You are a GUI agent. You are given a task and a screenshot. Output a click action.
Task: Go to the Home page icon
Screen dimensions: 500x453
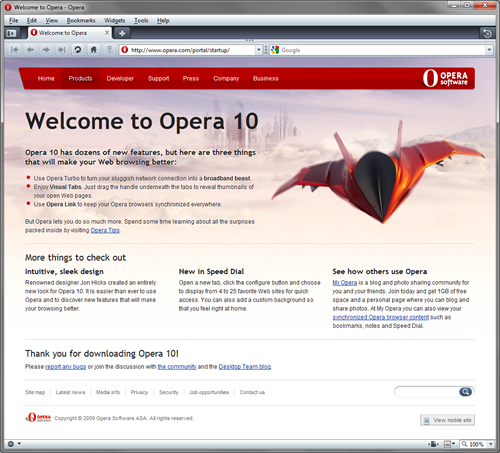pyautogui.click(x=94, y=50)
